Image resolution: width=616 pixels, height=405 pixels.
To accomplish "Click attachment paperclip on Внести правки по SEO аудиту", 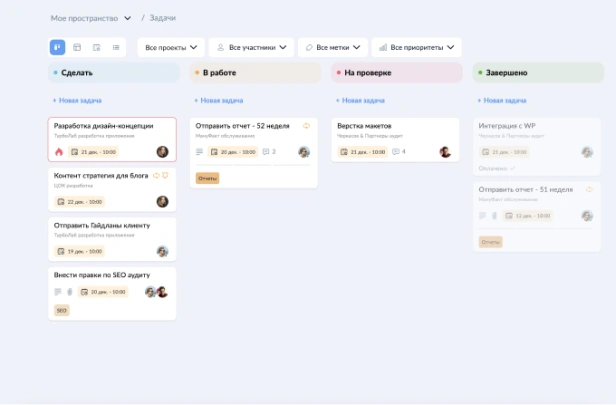I will [70, 292].
